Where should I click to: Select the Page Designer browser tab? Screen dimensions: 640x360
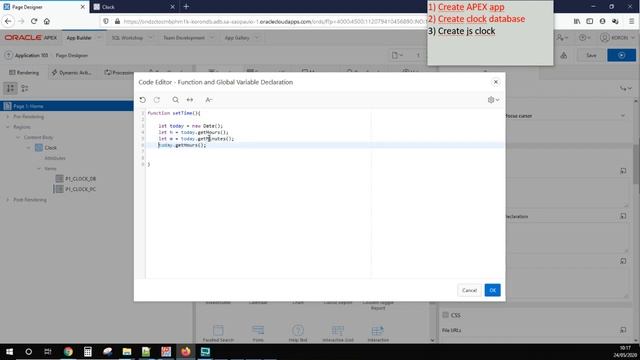(44, 7)
